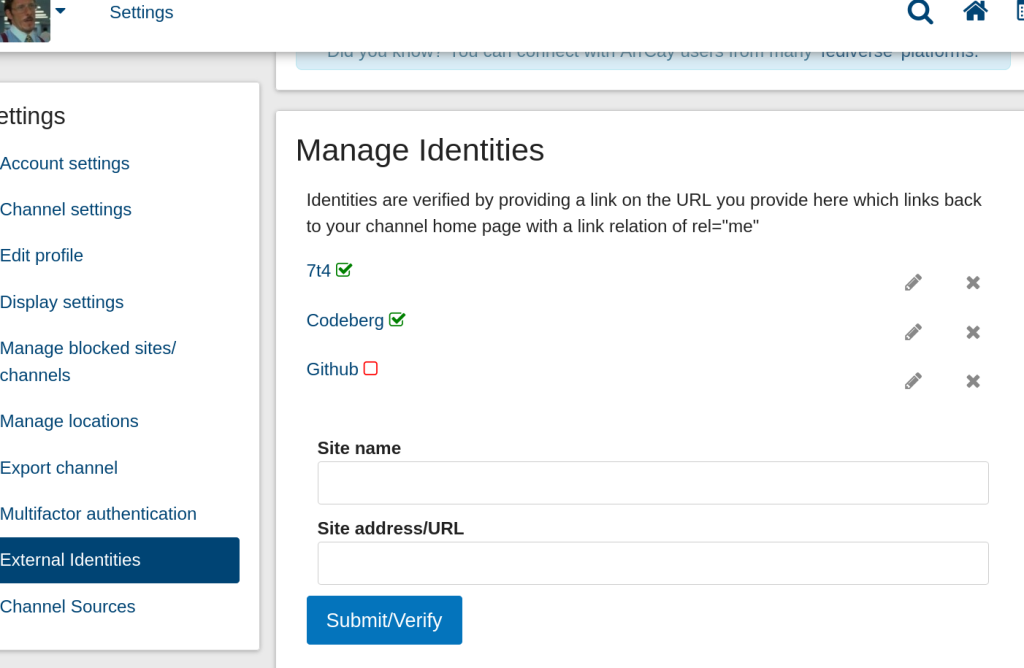Click the 7t4 verified checkmark
The width and height of the screenshot is (1024, 668).
click(x=344, y=270)
